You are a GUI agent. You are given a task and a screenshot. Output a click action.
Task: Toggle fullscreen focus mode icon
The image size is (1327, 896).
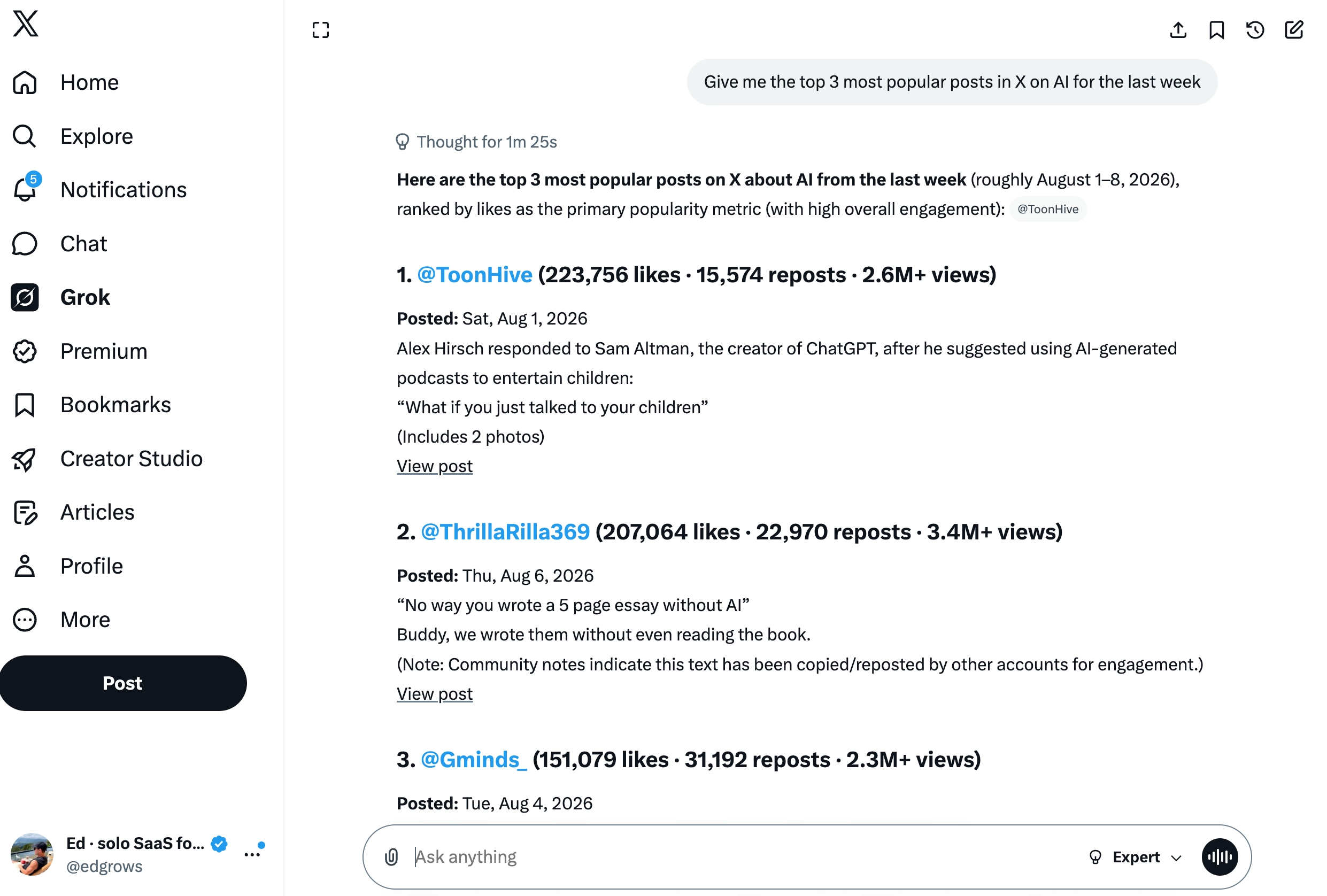point(321,30)
